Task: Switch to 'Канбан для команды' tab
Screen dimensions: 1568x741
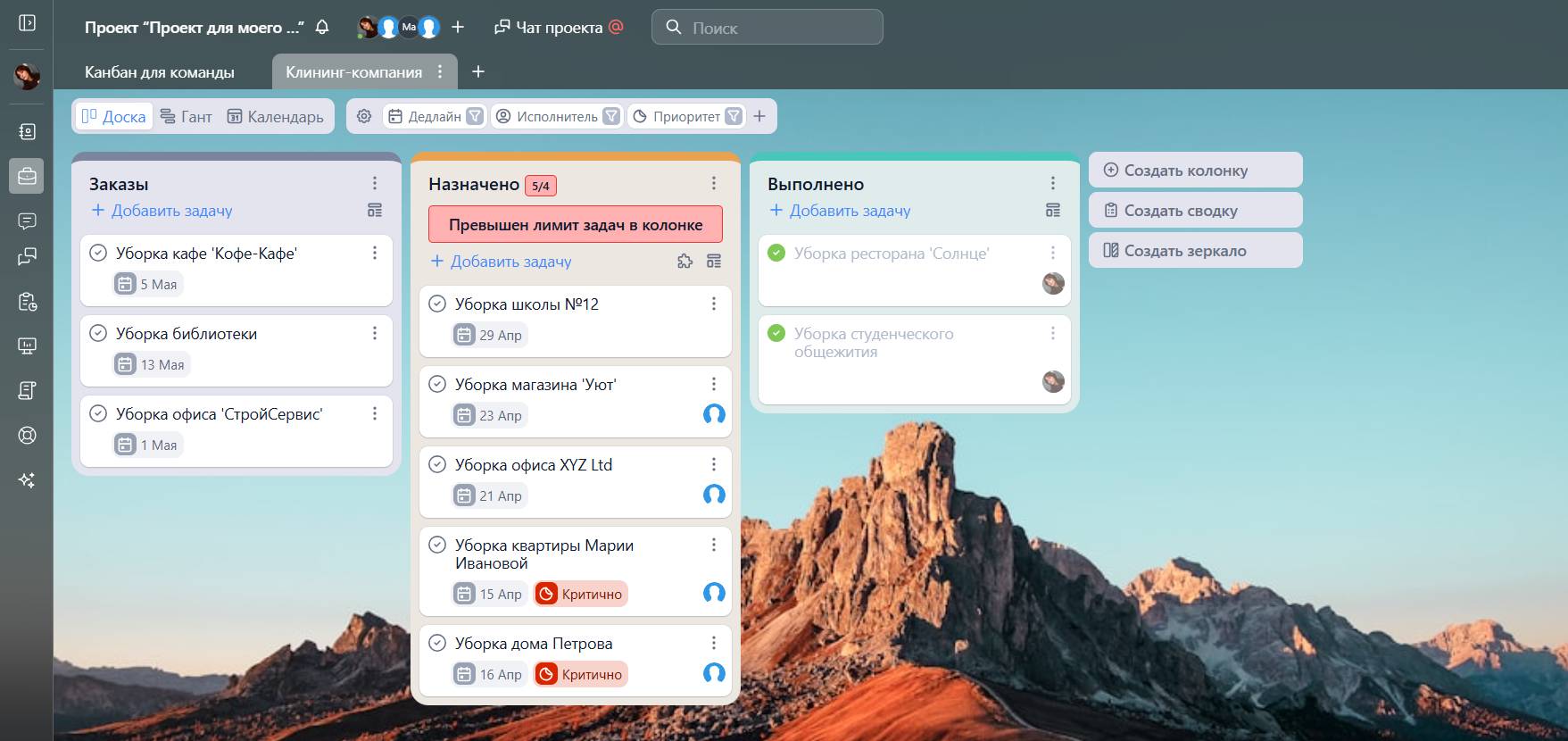Action: tap(160, 72)
